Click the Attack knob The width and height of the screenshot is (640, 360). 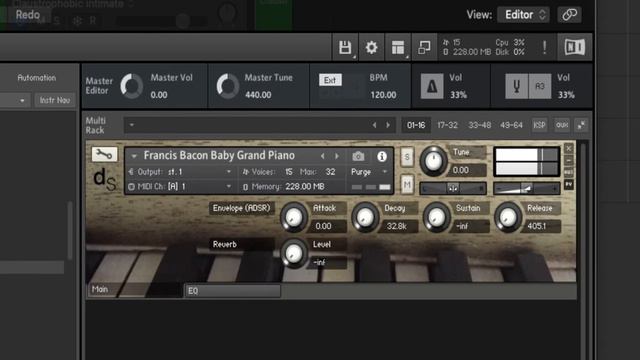[x=293, y=218]
